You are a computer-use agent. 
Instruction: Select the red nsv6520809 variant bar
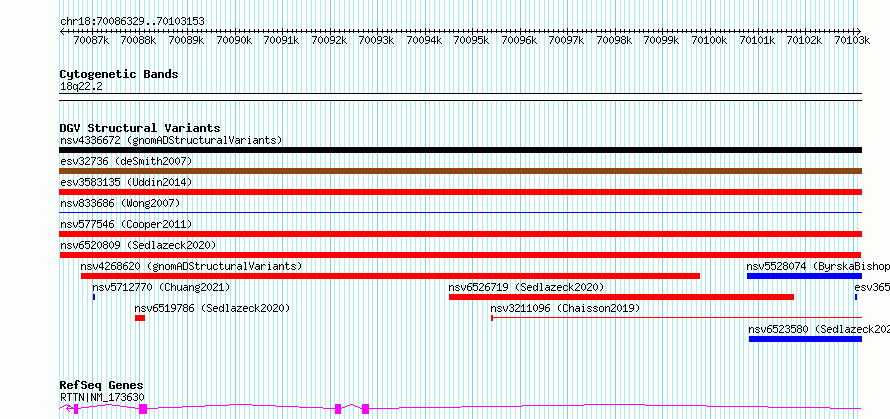tap(460, 255)
